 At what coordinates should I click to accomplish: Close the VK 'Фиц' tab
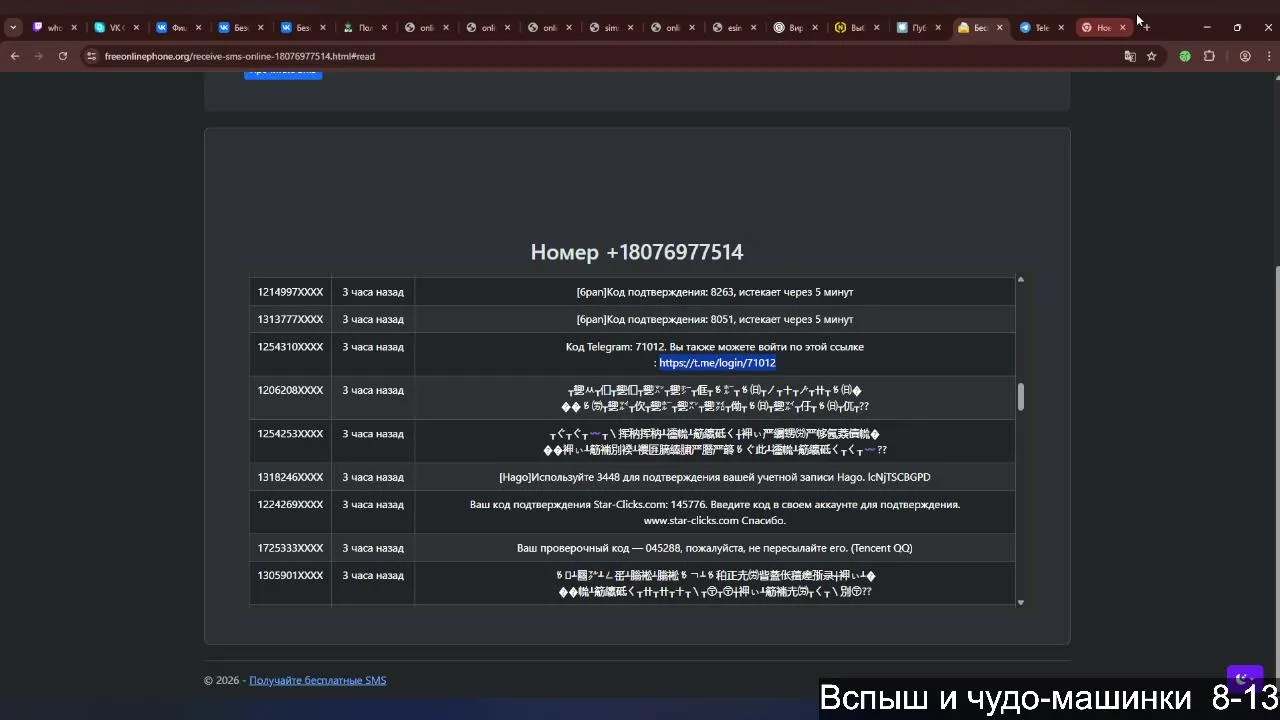(198, 28)
